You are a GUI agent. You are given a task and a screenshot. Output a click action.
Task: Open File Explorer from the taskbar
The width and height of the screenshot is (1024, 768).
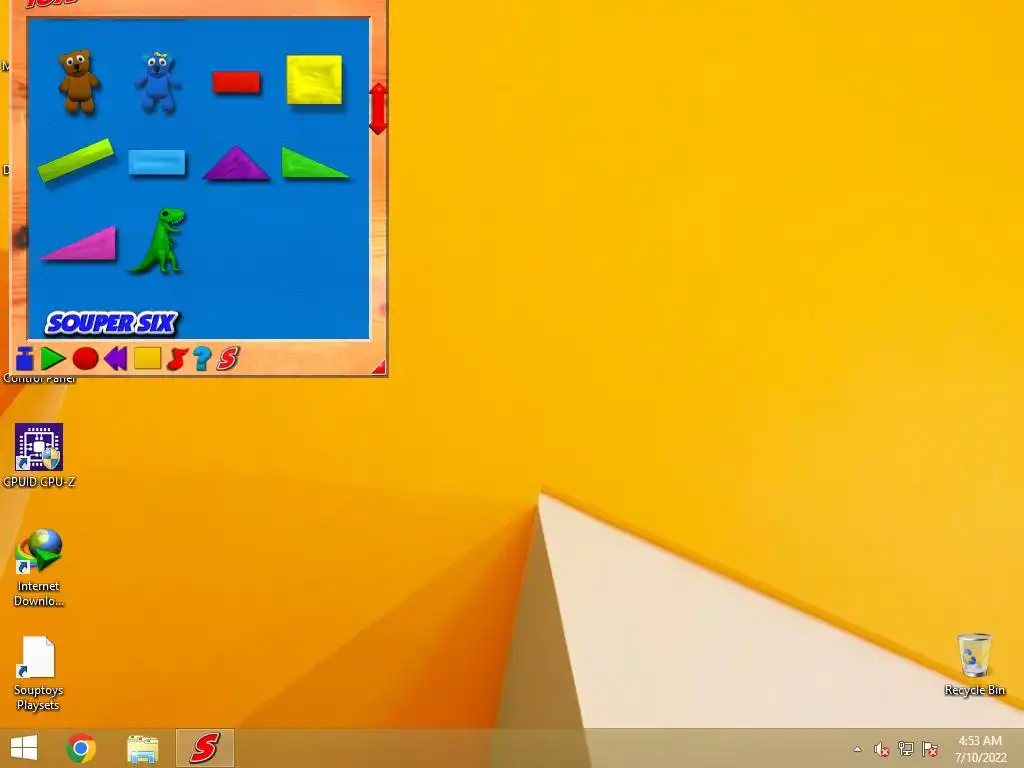[x=142, y=748]
